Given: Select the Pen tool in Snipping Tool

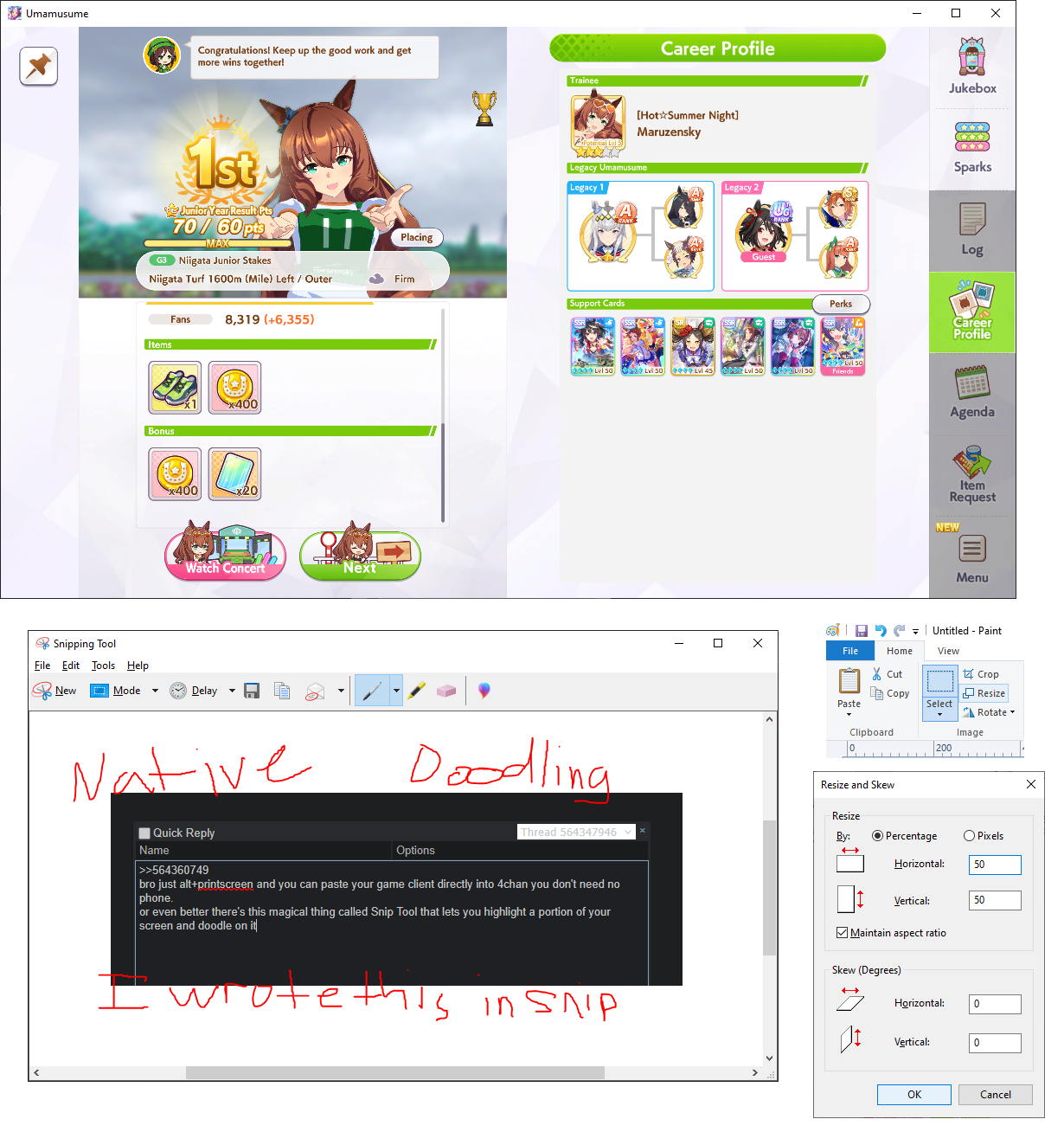Looking at the screenshot, I should (x=372, y=691).
